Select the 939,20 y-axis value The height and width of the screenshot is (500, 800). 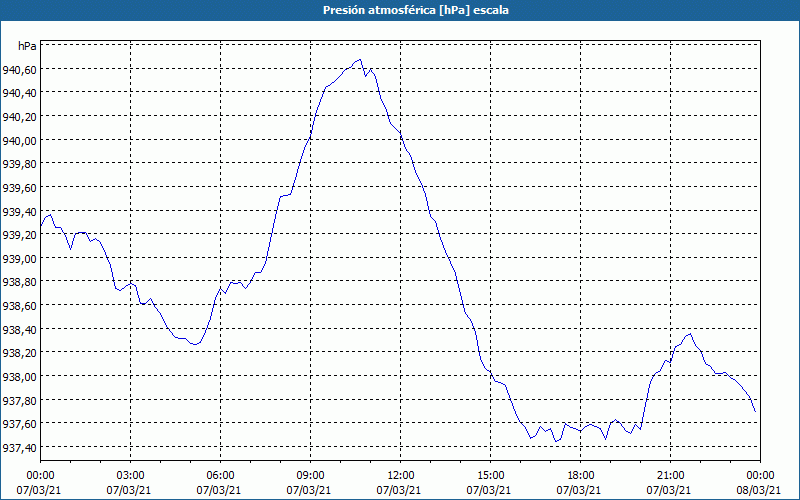pyautogui.click(x=19, y=235)
